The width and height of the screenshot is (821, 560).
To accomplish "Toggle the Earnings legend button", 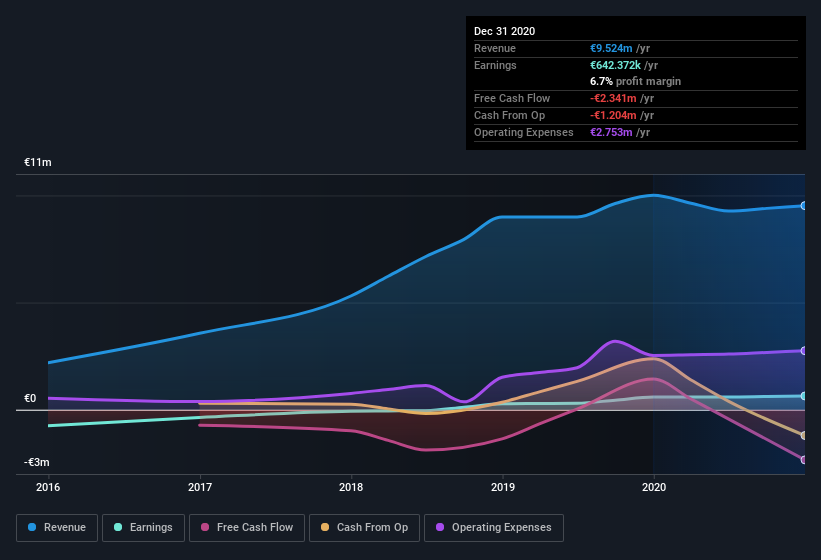I will [x=143, y=528].
